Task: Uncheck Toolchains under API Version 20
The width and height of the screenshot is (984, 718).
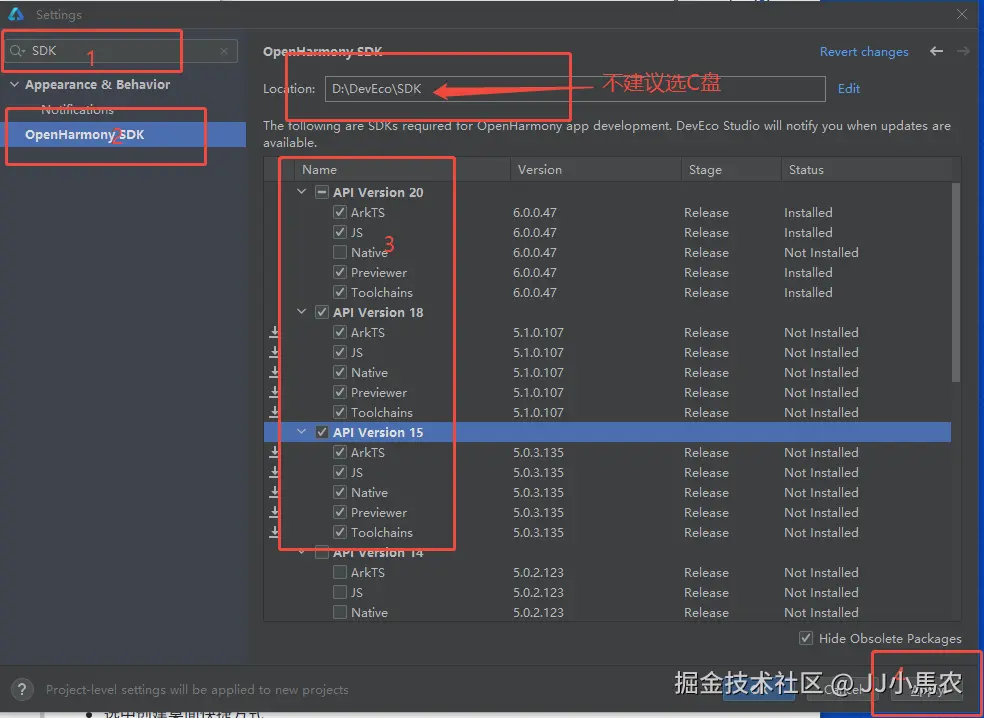Action: click(340, 292)
